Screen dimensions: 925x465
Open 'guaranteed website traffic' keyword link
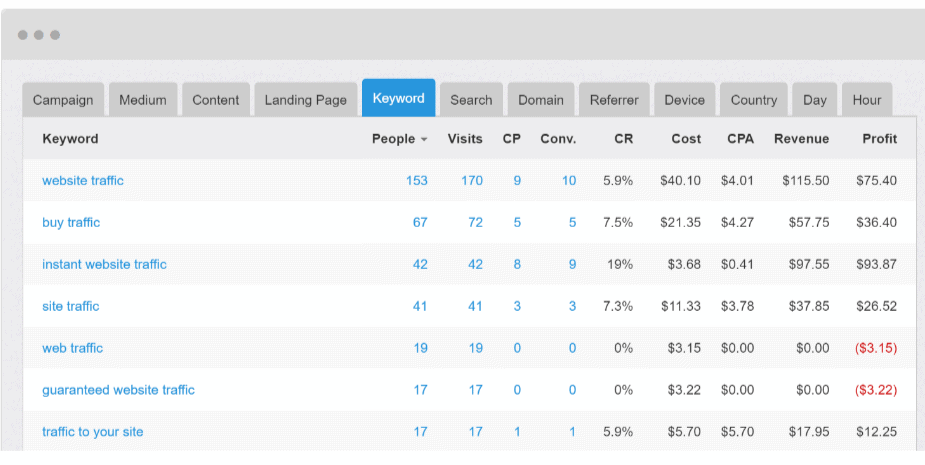(x=118, y=390)
